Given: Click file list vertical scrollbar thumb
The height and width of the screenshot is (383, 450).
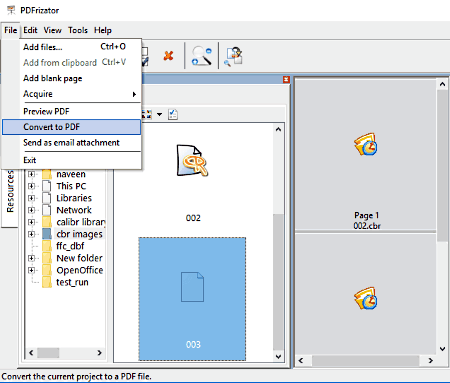Looking at the screenshot, I should [278, 282].
